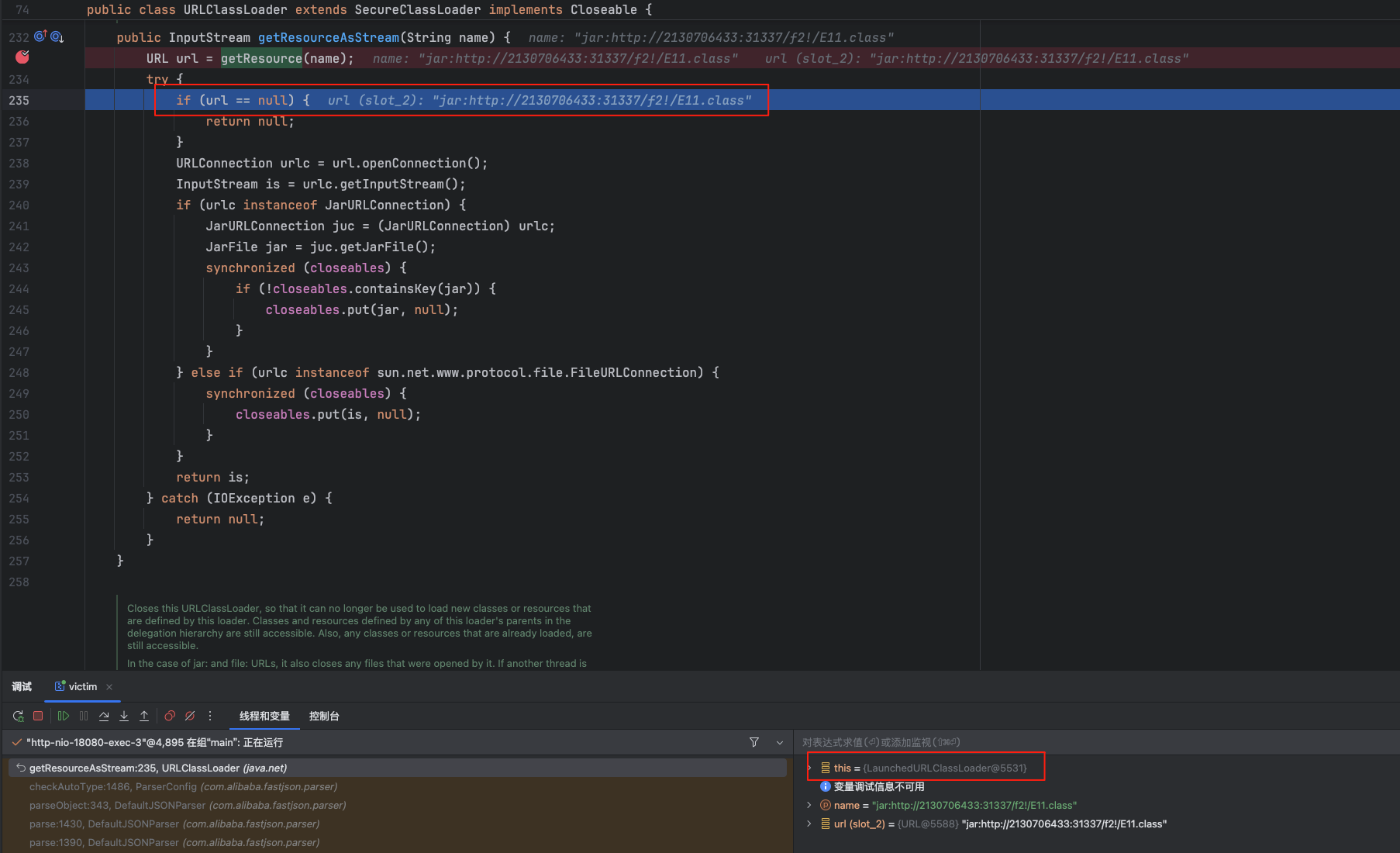
Task: Click getResourceAsStream method name
Action: point(329,37)
